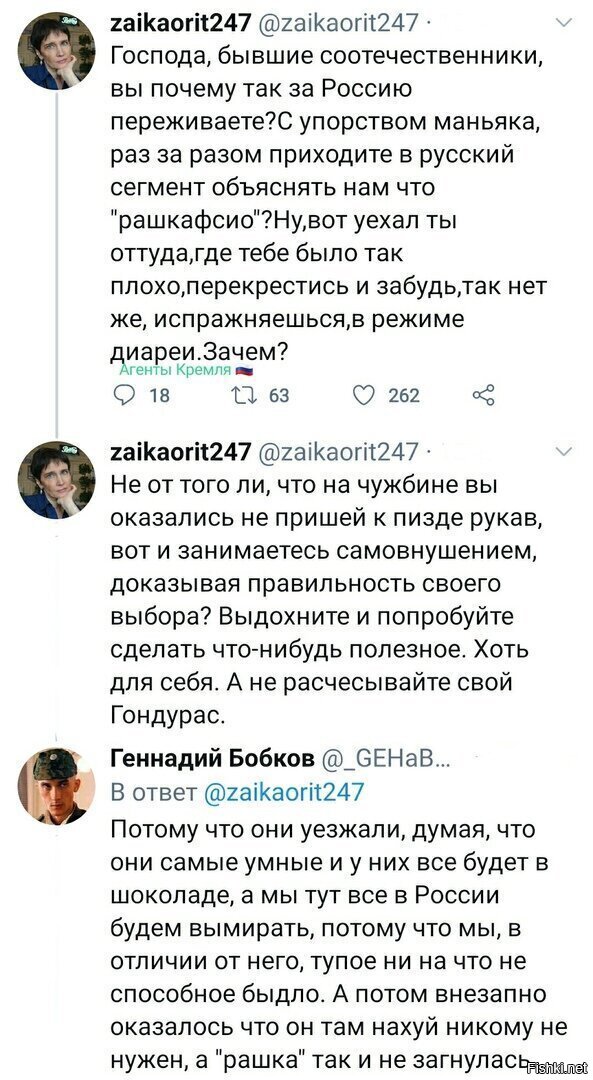Click zaikaorit247 name on the first tweet
The image size is (593, 1080).
pos(180,23)
